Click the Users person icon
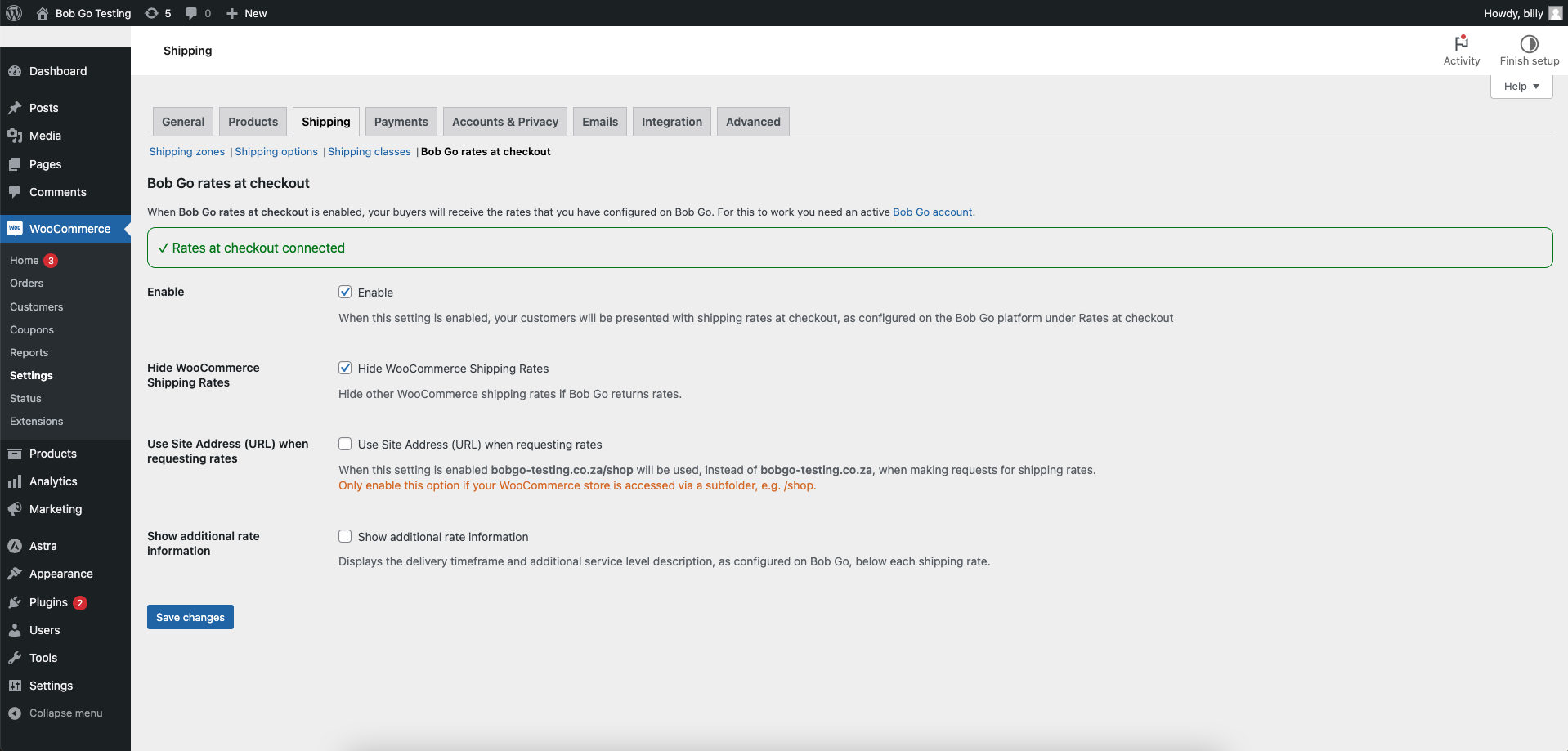 [15, 630]
